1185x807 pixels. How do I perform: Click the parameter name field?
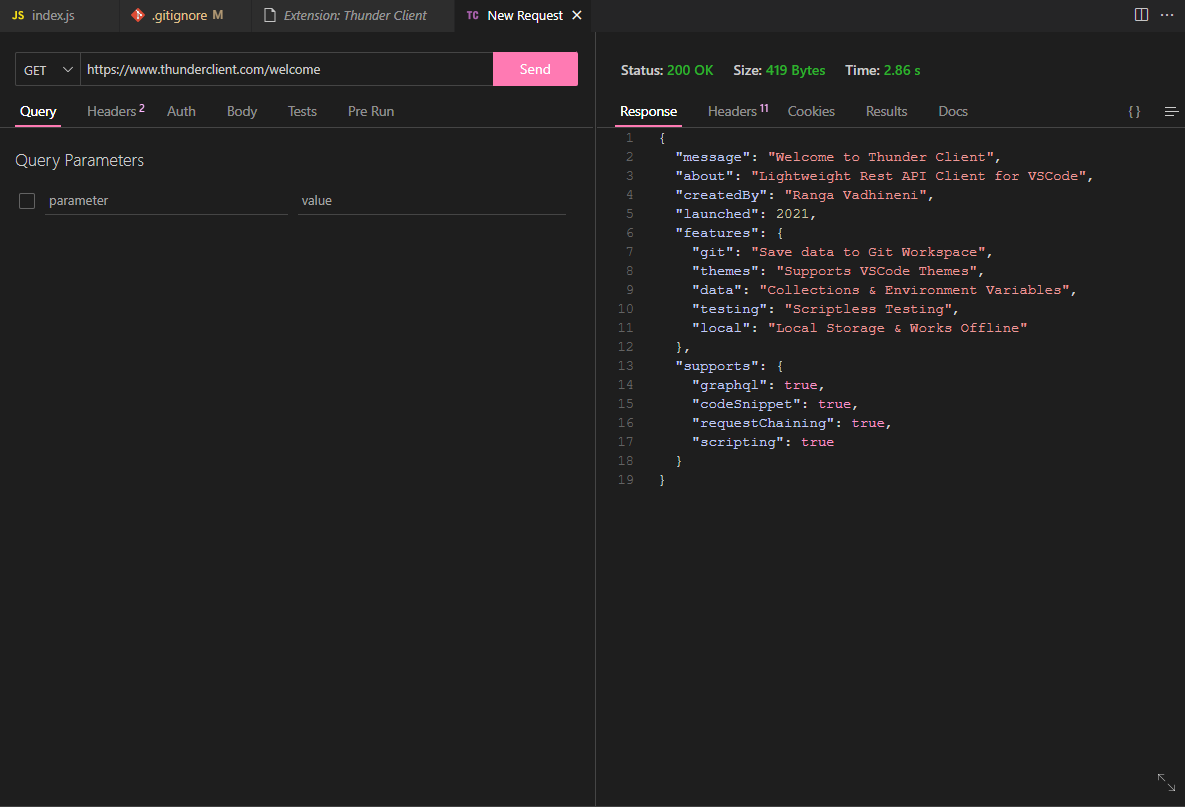(166, 201)
